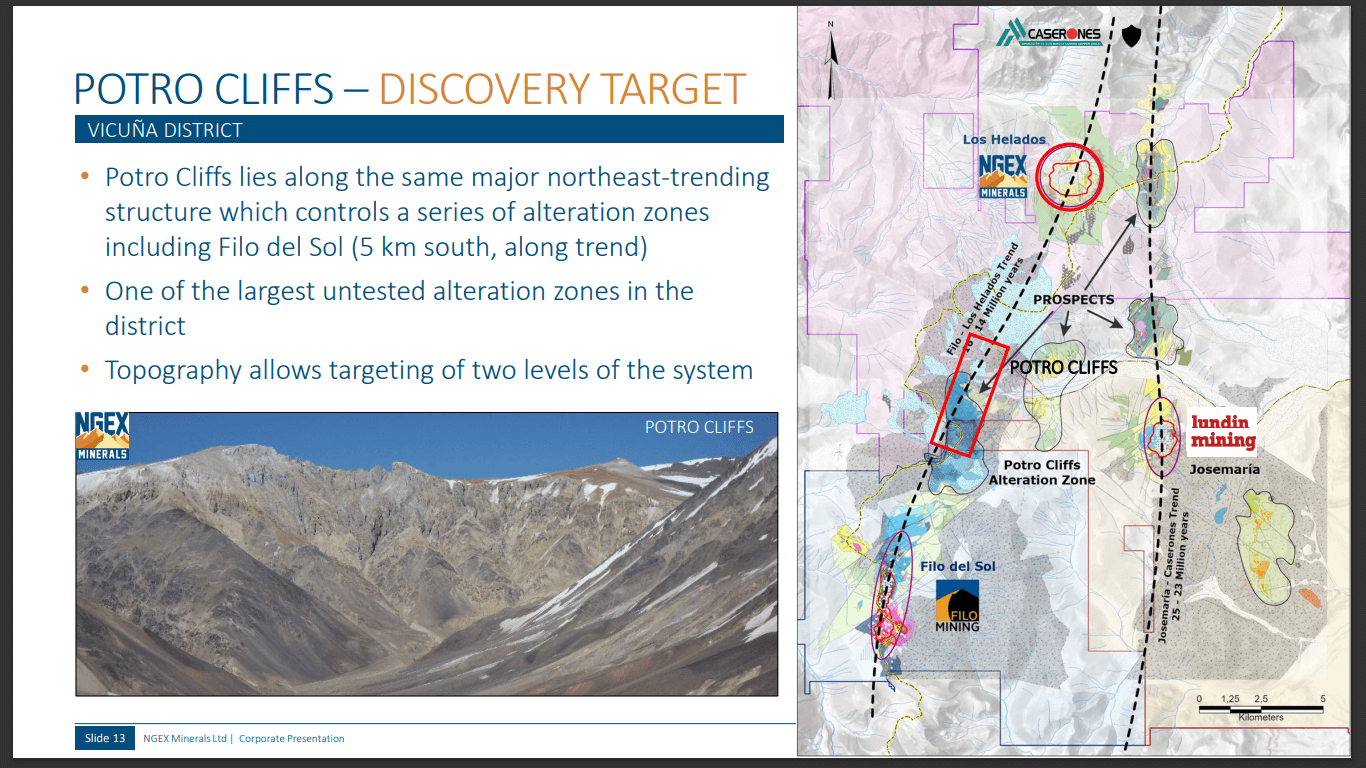The image size is (1366, 768).
Task: Click the Potro Cliffs mountain photo
Action: (x=427, y=553)
